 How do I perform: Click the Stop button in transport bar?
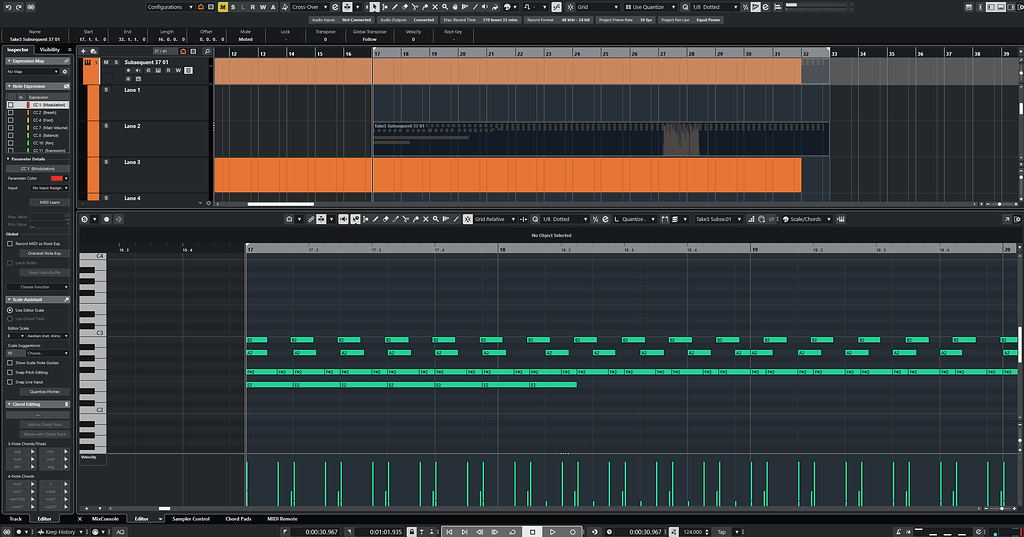tap(532, 532)
